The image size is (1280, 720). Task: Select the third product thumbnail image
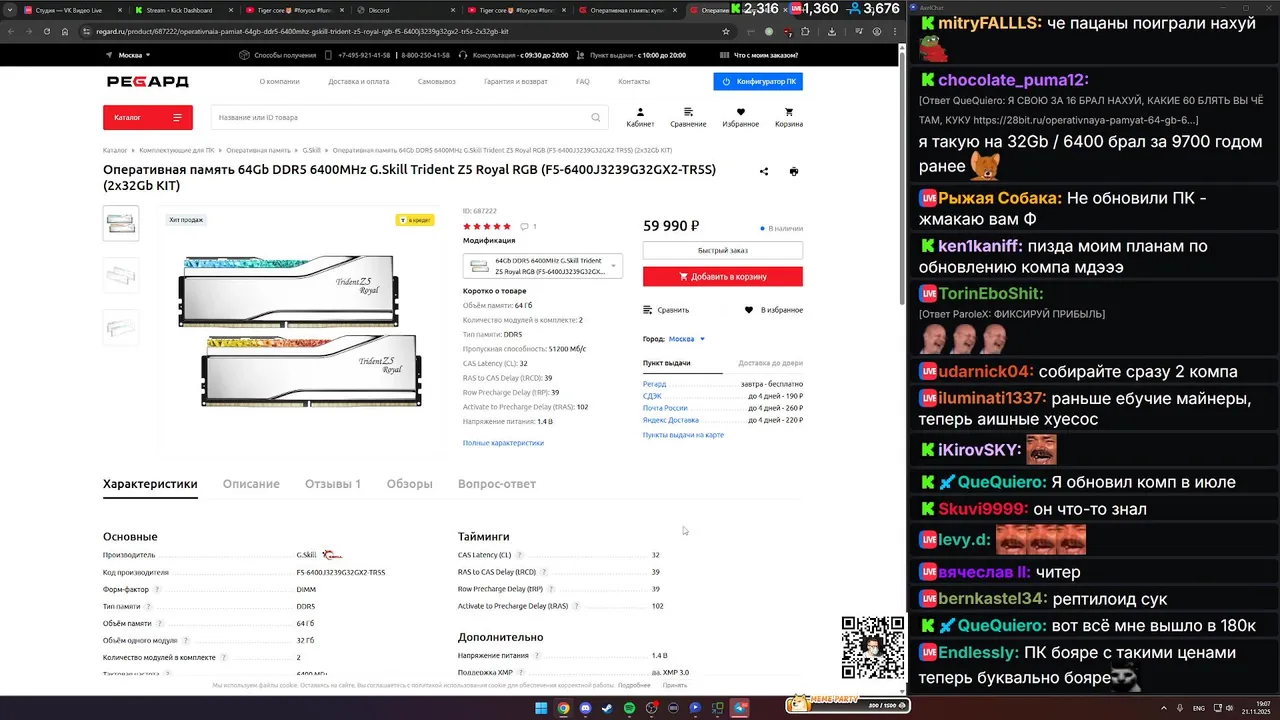coord(121,327)
